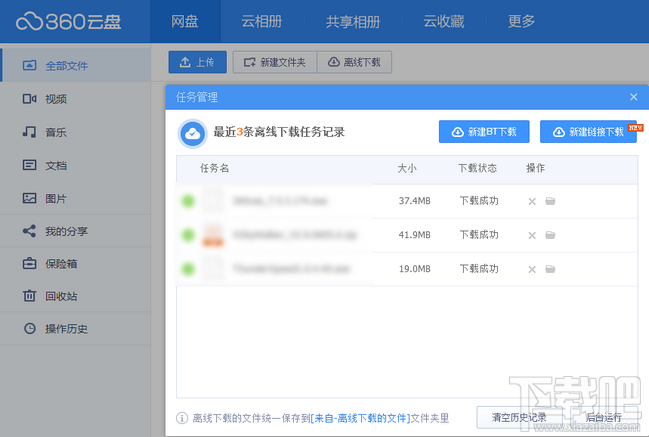
Task: Select 全部文件 in the sidebar
Action: pos(75,65)
